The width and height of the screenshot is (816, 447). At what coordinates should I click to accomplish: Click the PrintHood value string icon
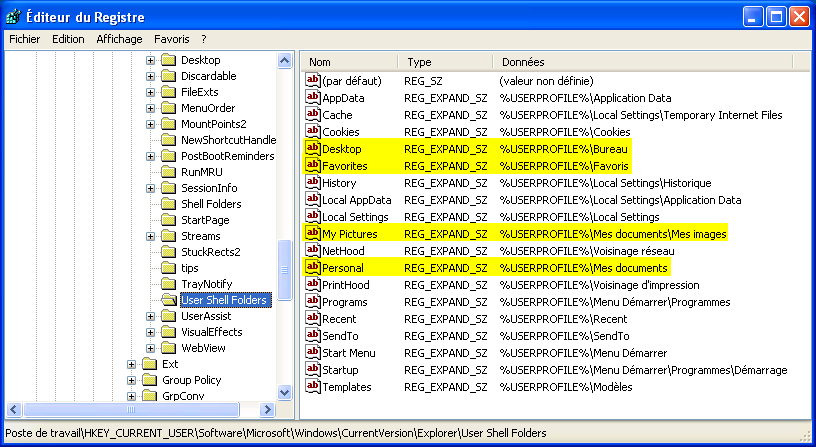(312, 284)
